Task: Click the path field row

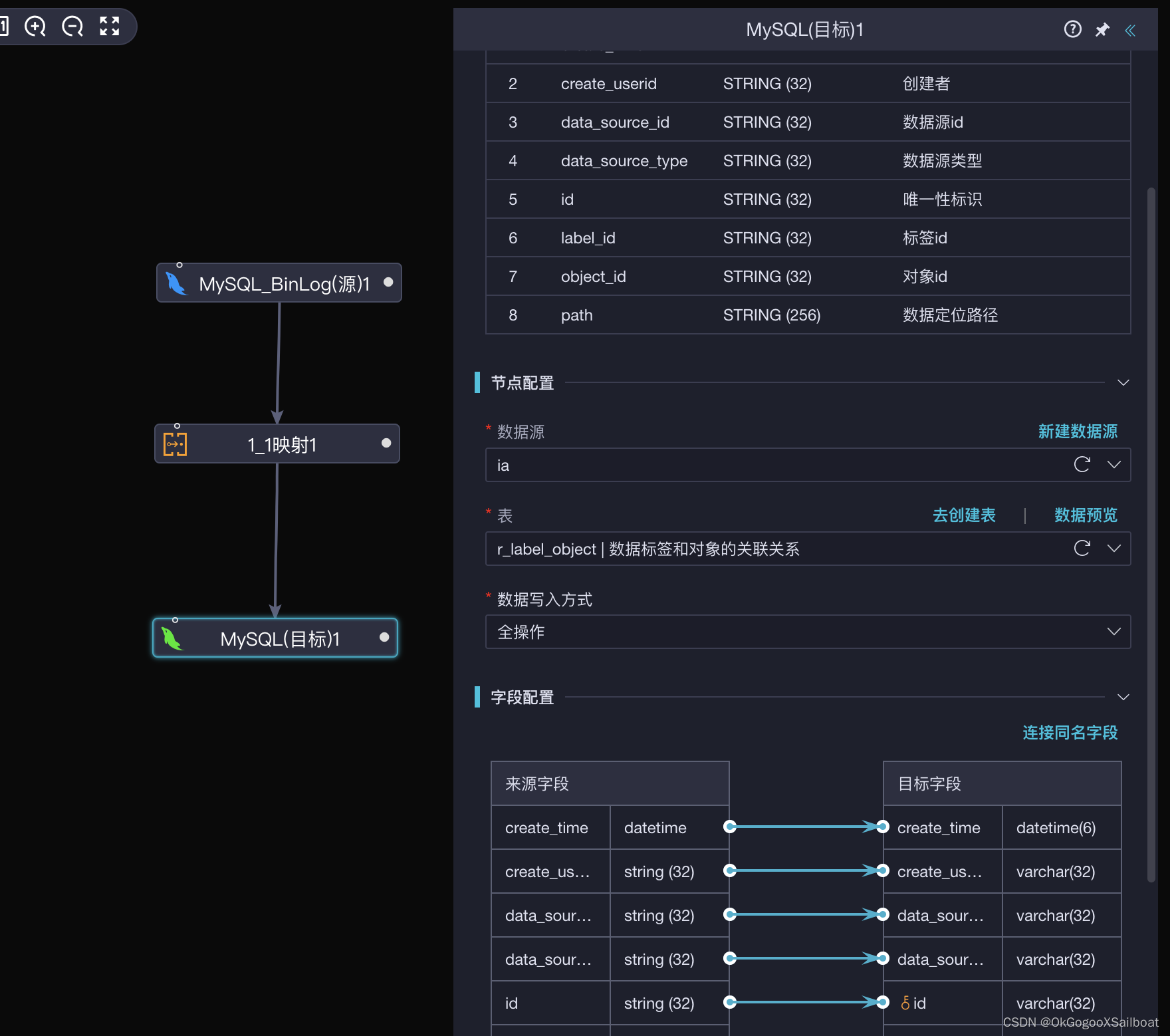Action: click(808, 315)
